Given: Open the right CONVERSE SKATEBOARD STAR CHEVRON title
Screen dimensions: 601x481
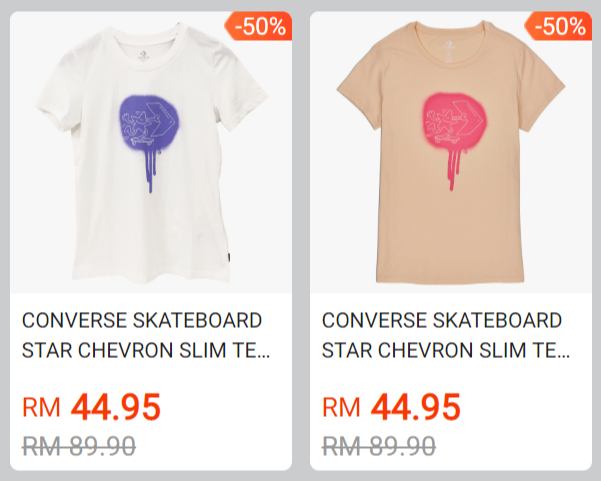Looking at the screenshot, I should 446,335.
